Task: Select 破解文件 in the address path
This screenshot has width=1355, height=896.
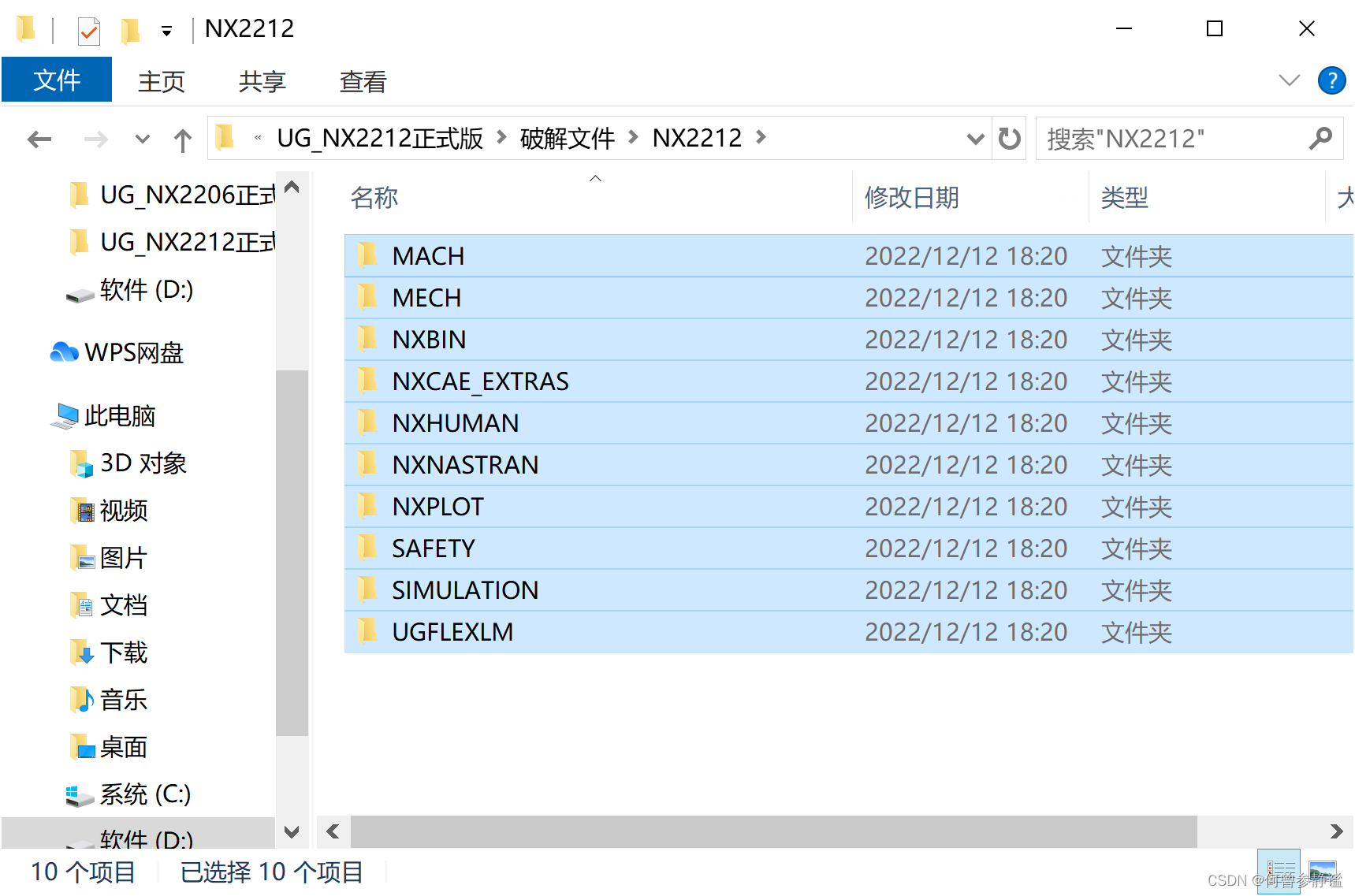Action: 567,138
